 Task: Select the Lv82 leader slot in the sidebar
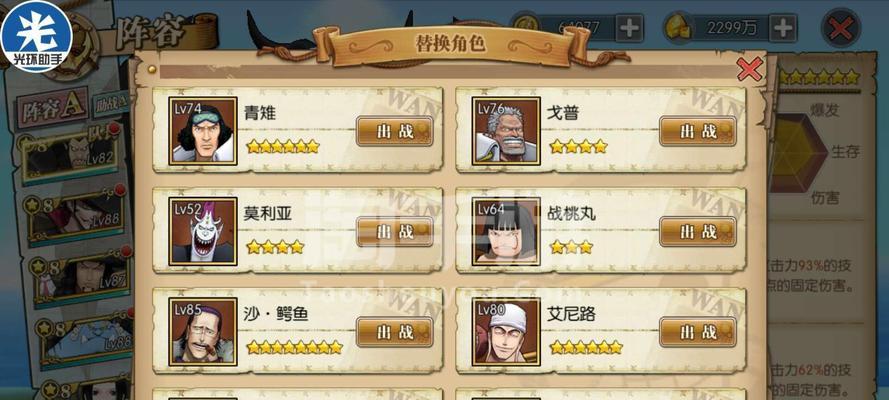pos(70,155)
